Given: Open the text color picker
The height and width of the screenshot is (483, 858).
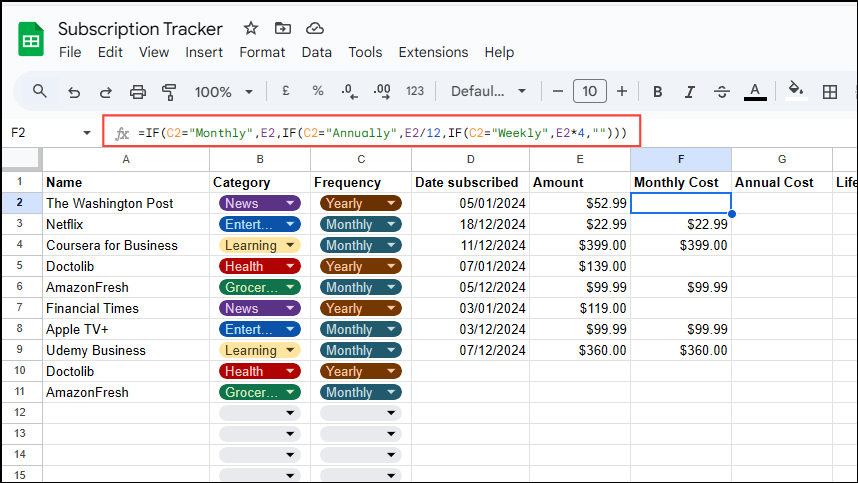Looking at the screenshot, I should pyautogui.click(x=755, y=91).
